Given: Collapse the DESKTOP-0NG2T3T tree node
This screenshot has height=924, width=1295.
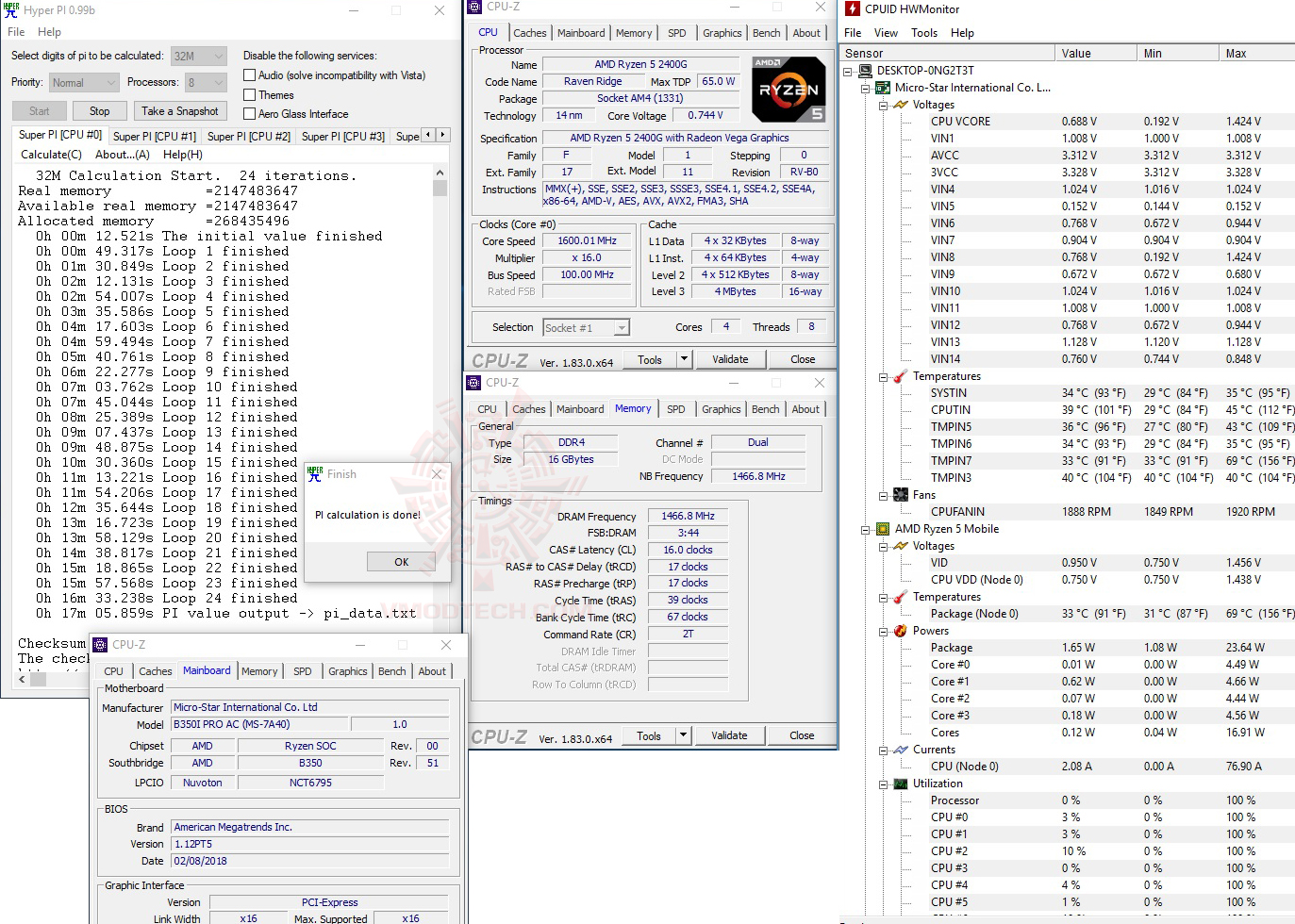Looking at the screenshot, I should pyautogui.click(x=848, y=71).
